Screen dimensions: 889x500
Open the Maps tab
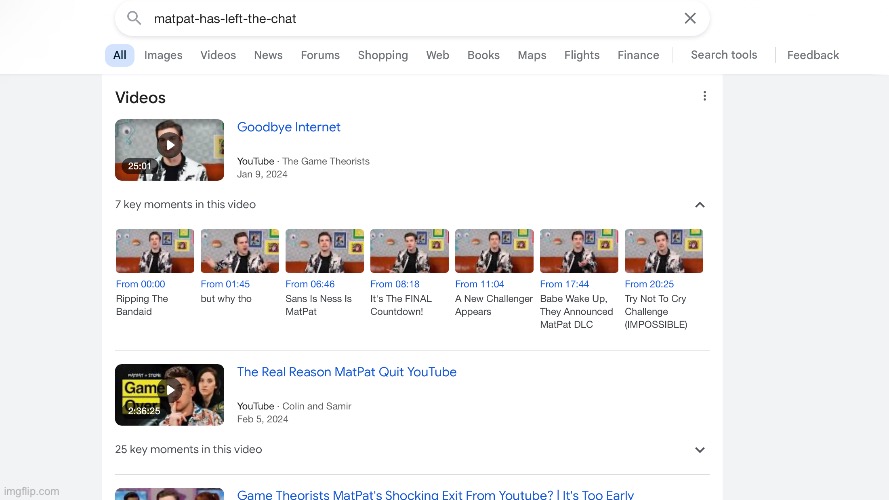click(x=532, y=55)
